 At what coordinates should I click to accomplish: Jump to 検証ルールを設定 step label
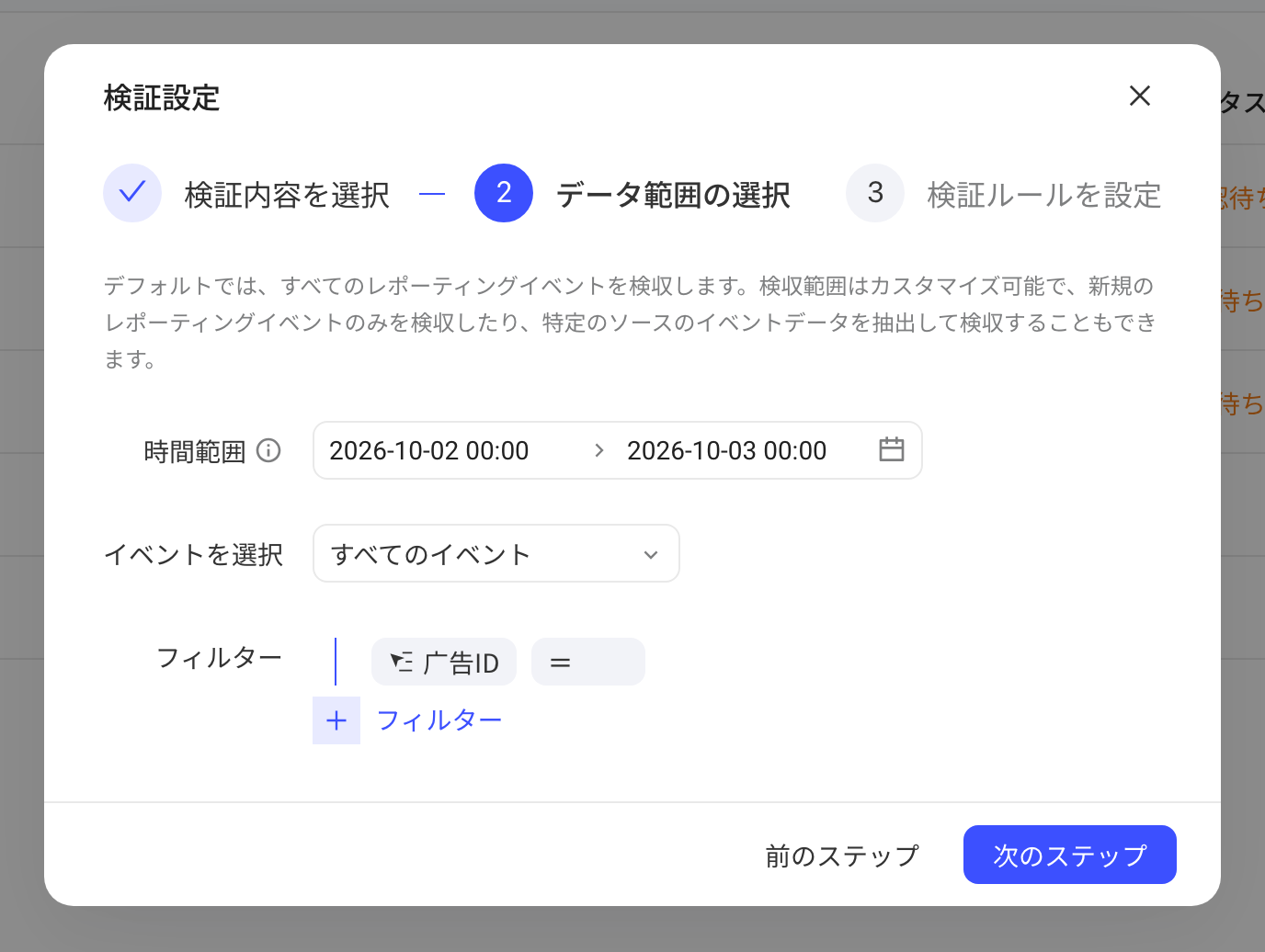point(1044,195)
